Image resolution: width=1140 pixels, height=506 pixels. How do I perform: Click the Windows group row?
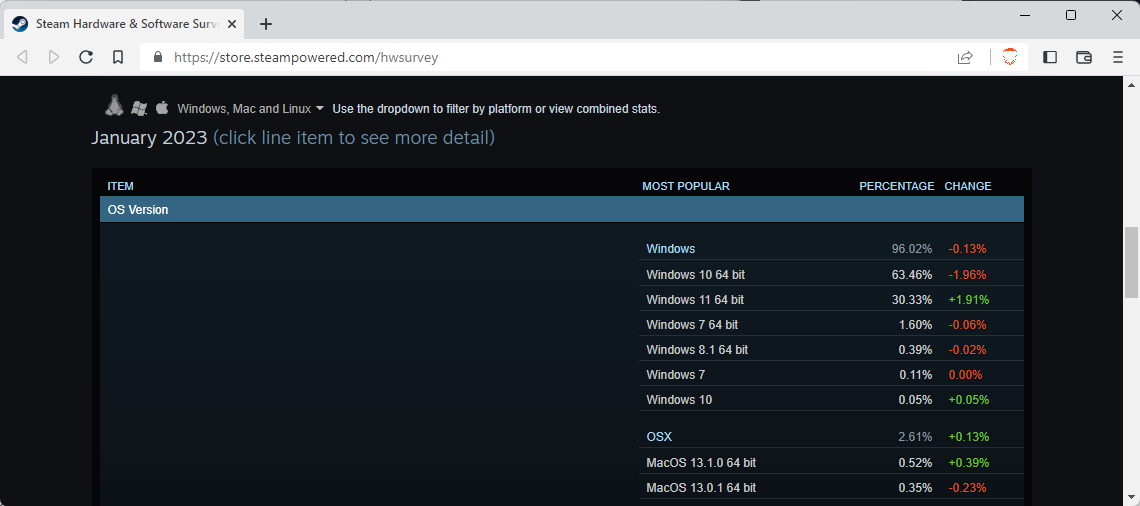coord(831,249)
